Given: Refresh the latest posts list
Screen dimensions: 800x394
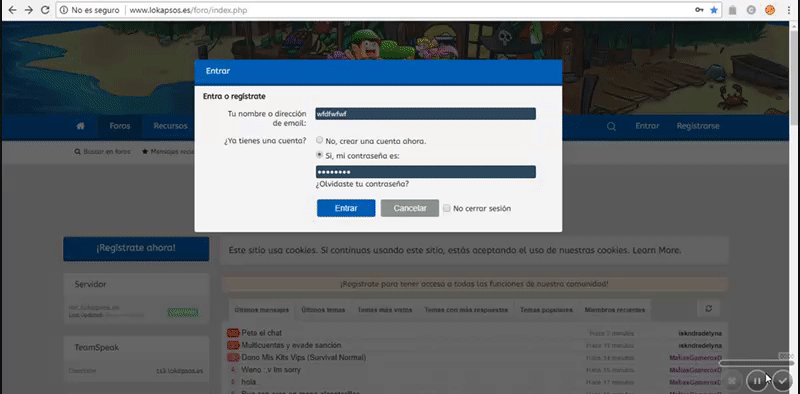Looking at the screenshot, I should click(708, 308).
